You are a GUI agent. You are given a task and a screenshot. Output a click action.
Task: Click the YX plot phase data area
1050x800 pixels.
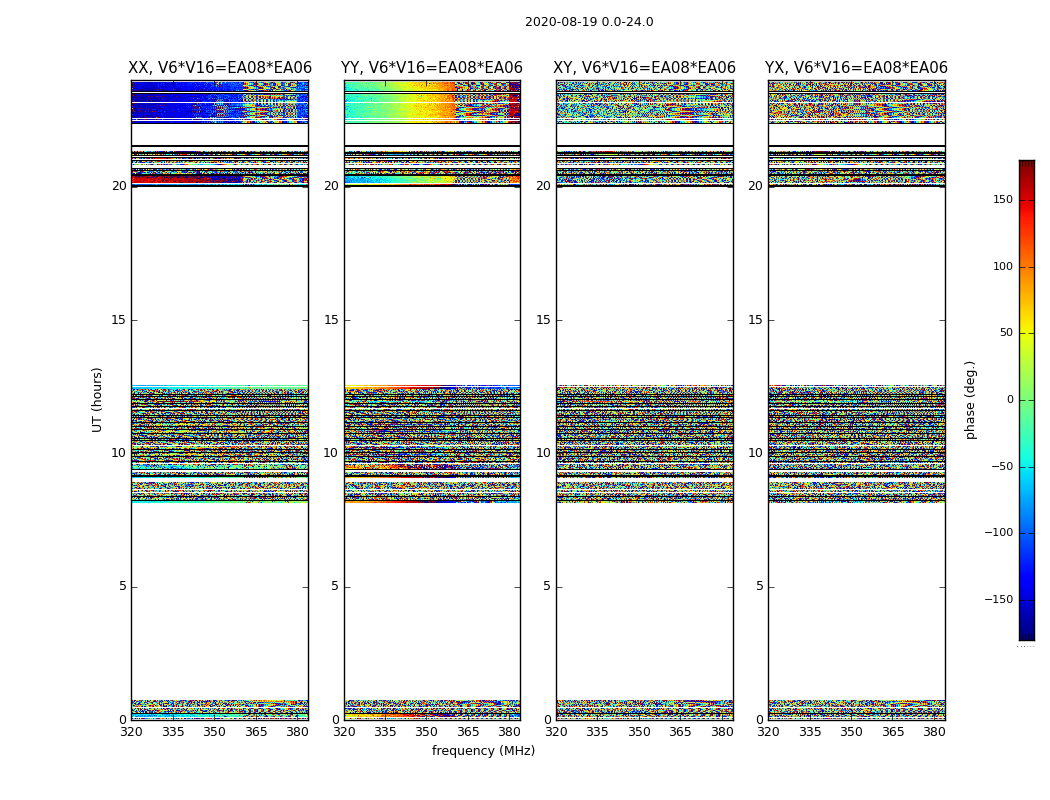click(x=857, y=400)
